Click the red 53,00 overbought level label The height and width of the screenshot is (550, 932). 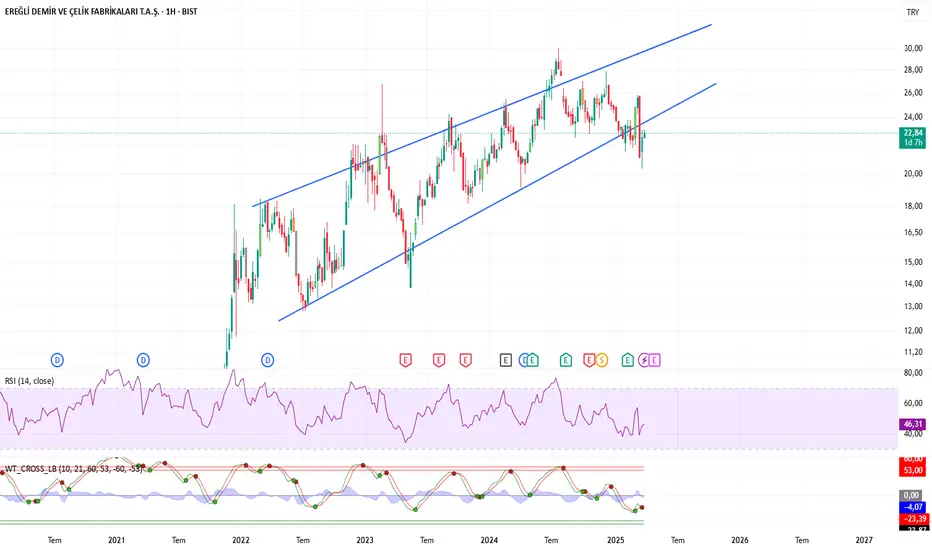pos(912,470)
